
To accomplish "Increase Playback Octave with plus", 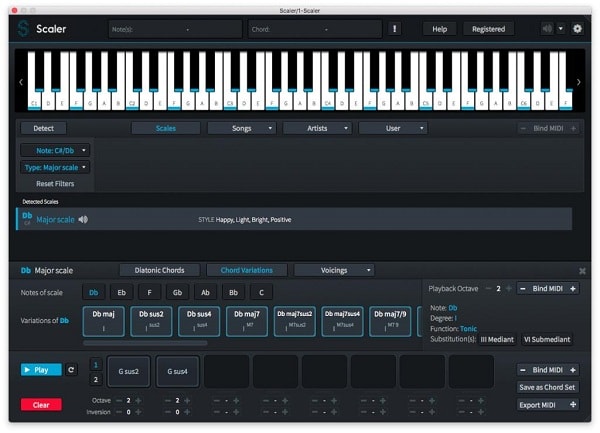I will click(509, 288).
